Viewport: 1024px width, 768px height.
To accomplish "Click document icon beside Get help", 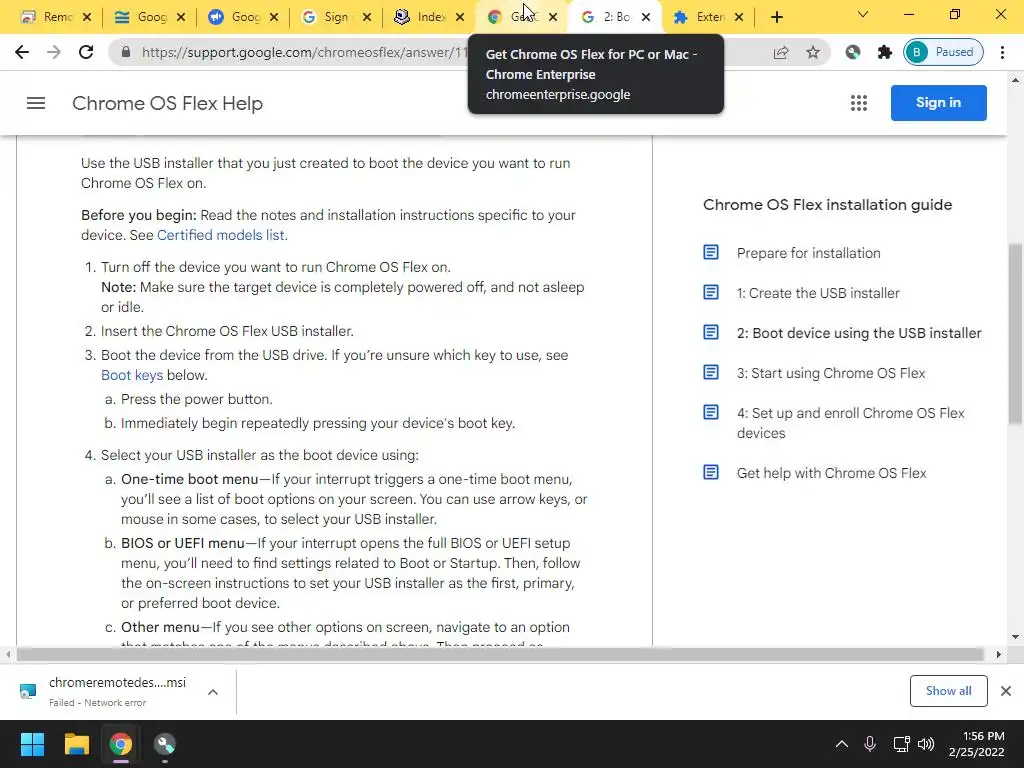I will (711, 472).
